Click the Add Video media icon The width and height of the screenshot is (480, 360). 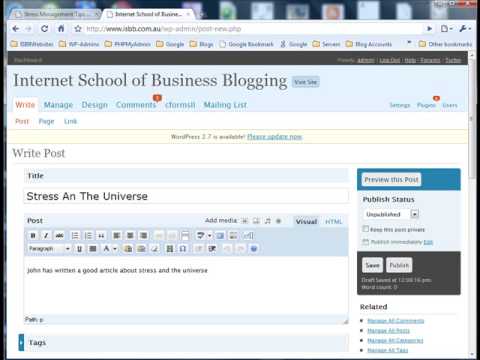click(256, 221)
